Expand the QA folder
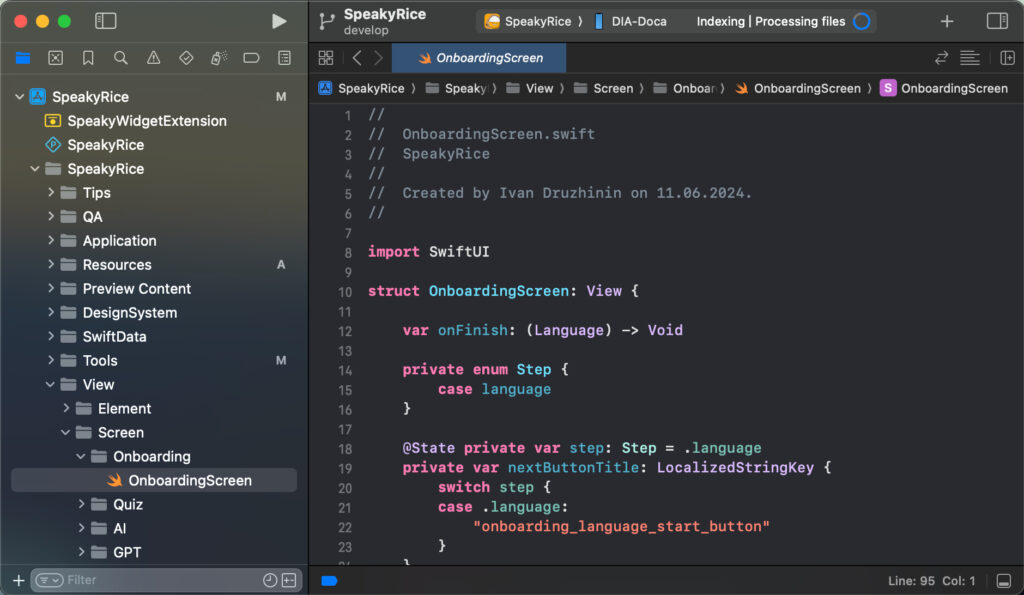Viewport: 1024px width, 595px height. point(50,216)
